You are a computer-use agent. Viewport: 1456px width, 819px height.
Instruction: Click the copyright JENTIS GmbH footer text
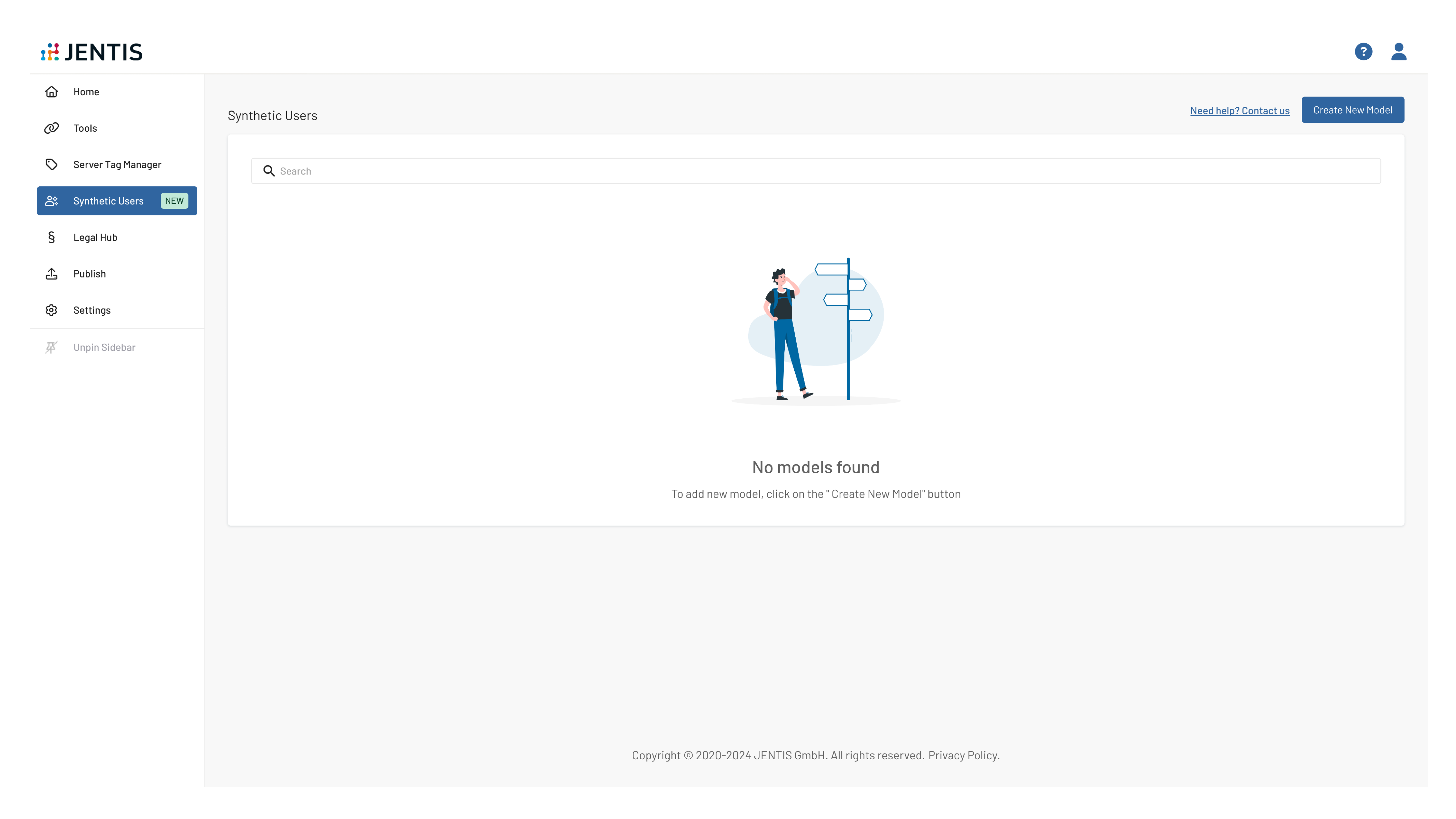(x=778, y=756)
